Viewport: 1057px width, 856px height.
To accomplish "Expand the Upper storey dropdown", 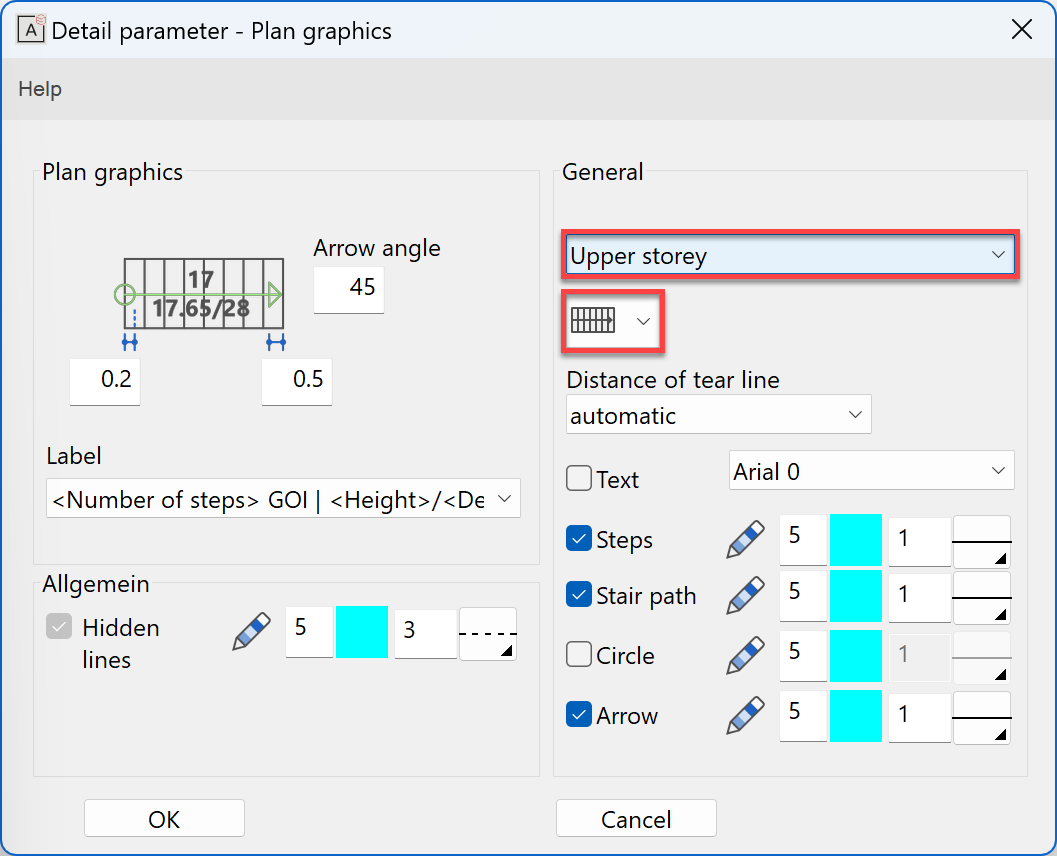I will (790, 256).
